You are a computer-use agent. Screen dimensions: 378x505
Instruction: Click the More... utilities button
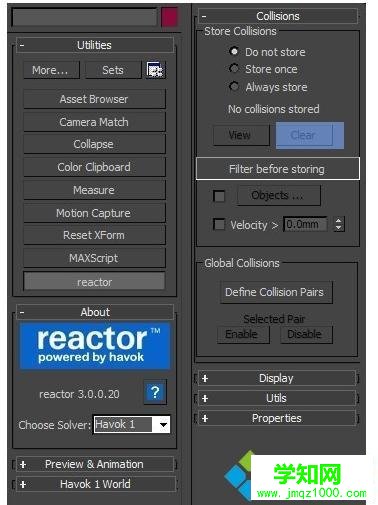51,70
